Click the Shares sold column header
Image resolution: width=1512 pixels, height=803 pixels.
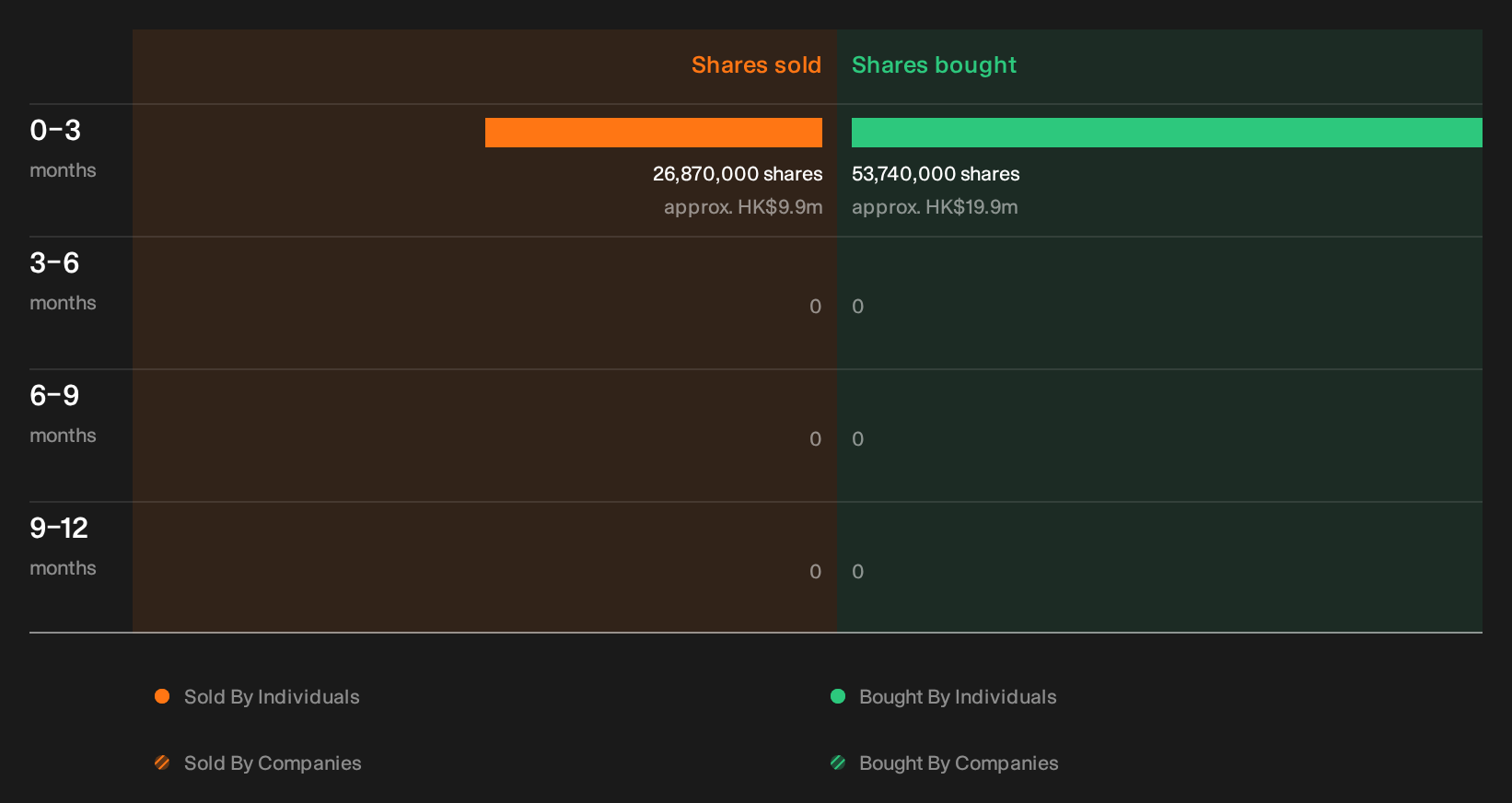tap(756, 65)
